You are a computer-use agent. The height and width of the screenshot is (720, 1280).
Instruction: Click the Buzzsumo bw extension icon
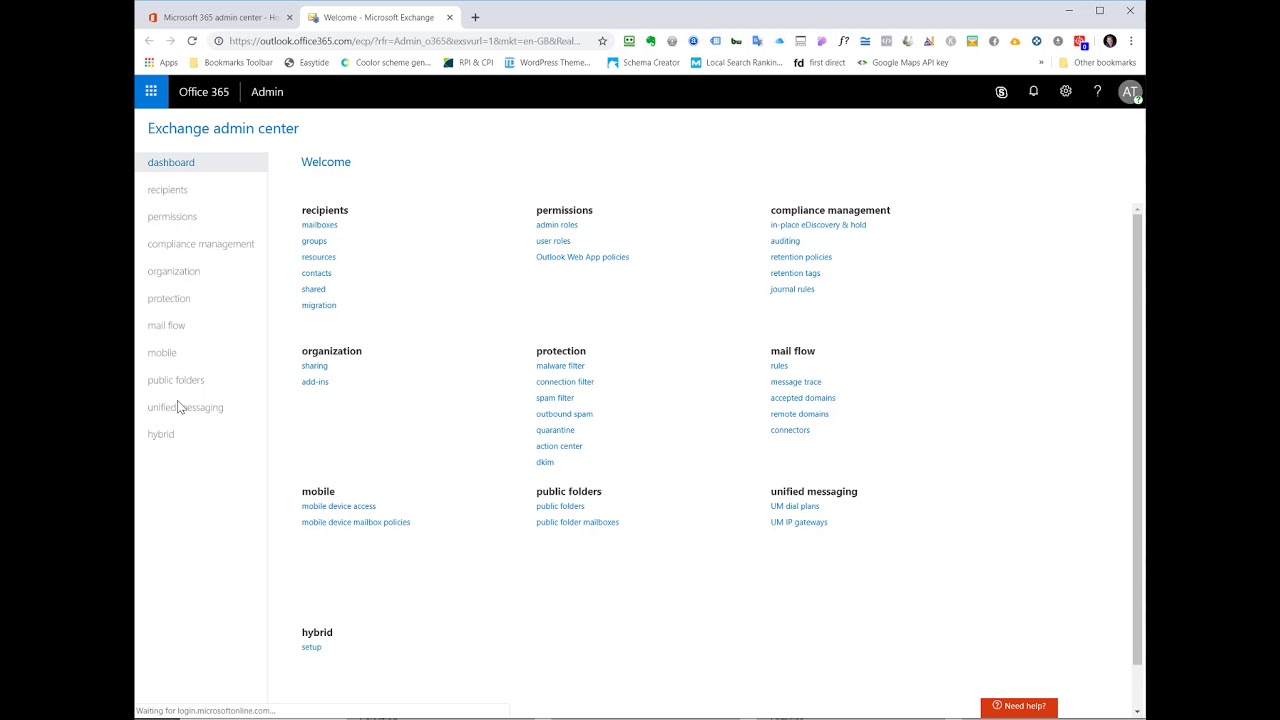tap(736, 41)
